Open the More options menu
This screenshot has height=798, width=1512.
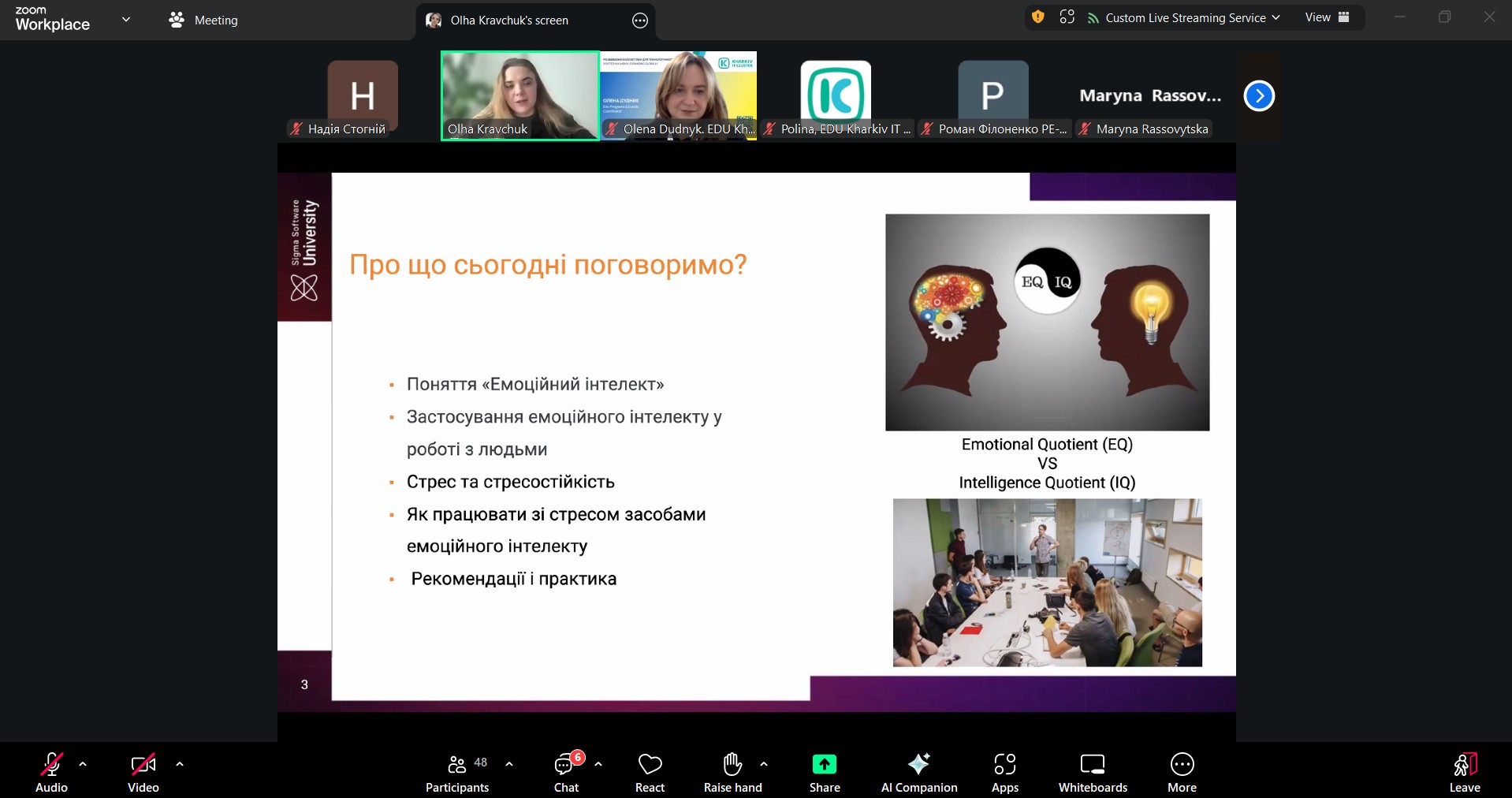[x=1182, y=773]
